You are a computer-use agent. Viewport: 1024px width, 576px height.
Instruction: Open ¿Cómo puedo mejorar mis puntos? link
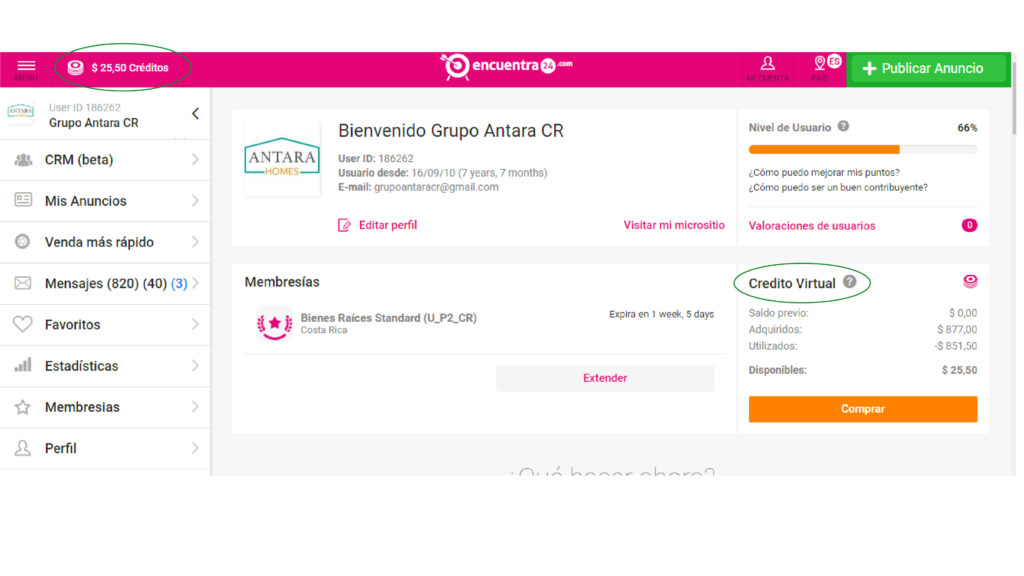(824, 172)
